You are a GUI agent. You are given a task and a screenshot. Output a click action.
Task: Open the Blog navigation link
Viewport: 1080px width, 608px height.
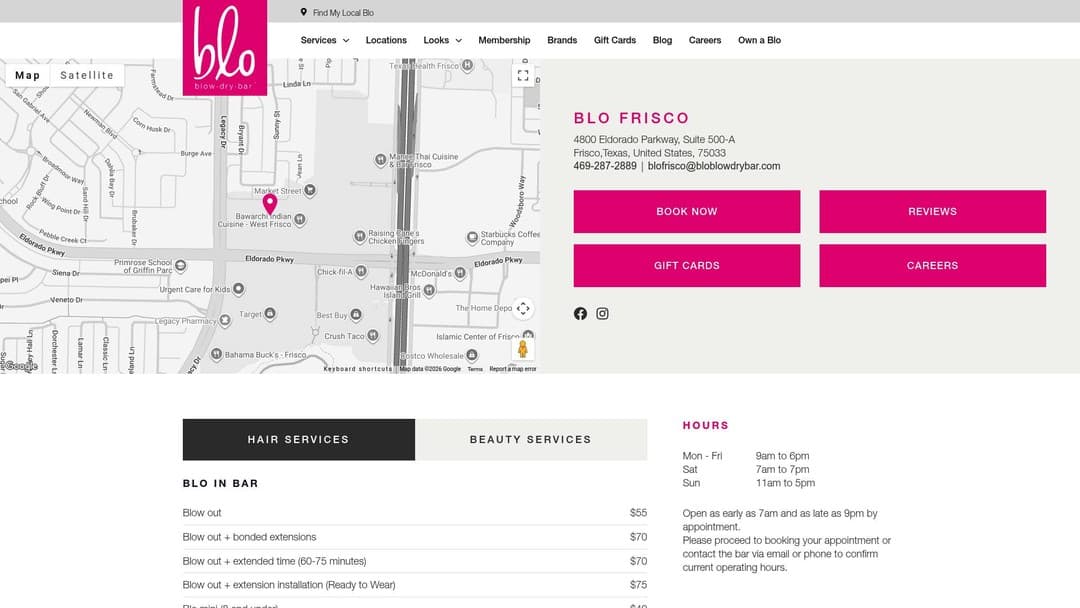tap(662, 40)
